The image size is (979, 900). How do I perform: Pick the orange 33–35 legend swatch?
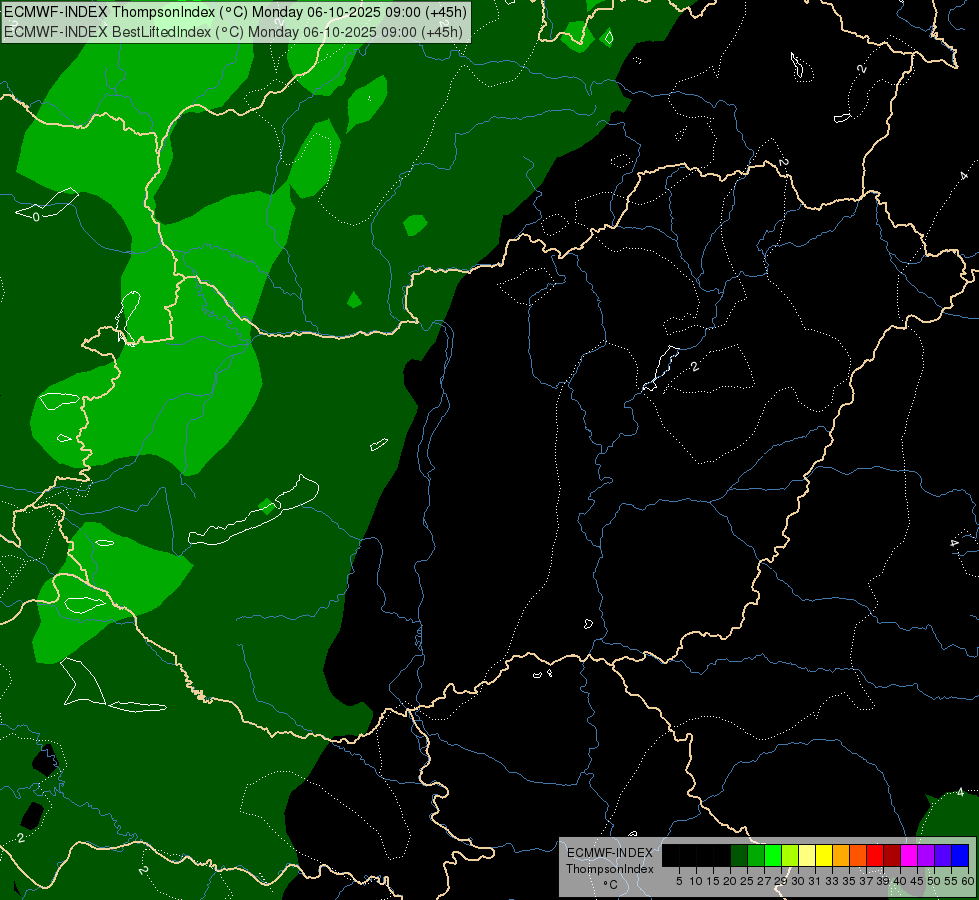tap(841, 855)
